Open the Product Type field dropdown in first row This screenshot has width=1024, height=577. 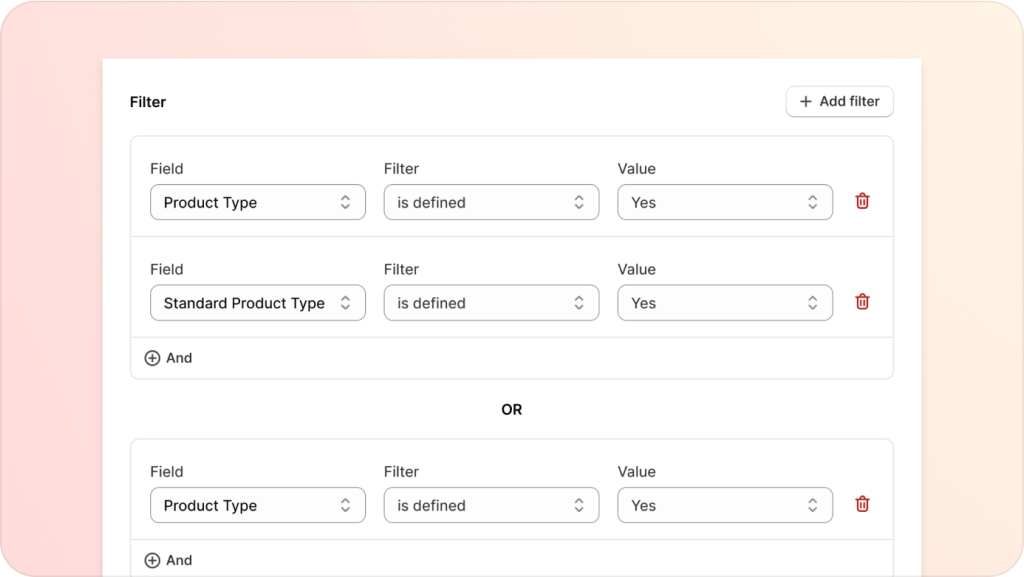click(257, 202)
